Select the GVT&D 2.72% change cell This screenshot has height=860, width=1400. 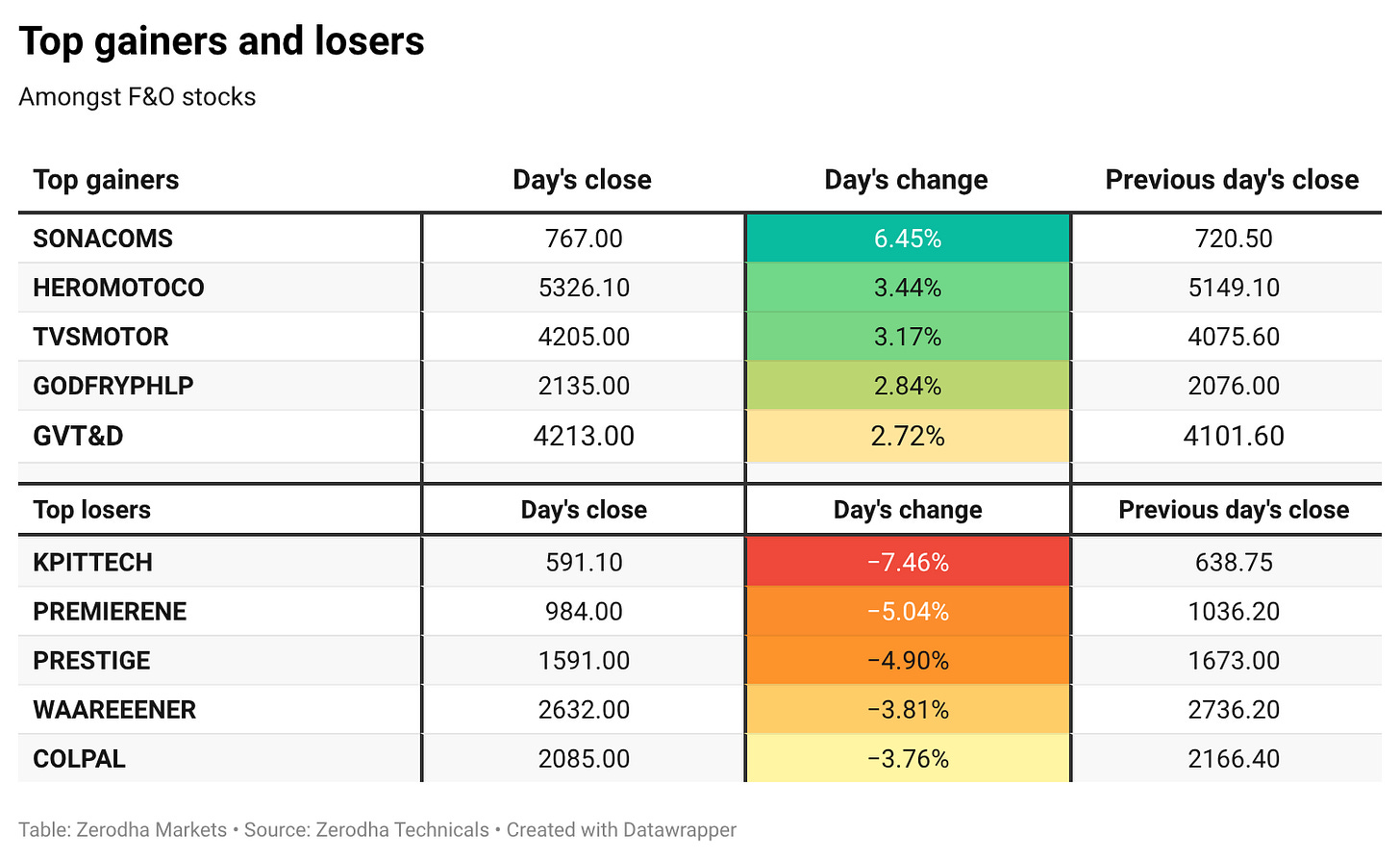(908, 436)
